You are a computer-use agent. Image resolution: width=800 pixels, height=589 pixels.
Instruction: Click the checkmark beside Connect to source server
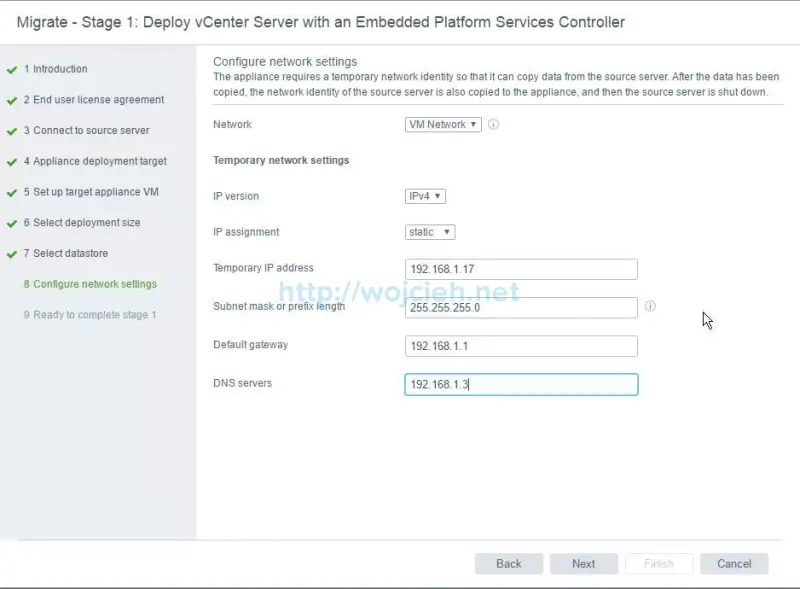pyautogui.click(x=10, y=130)
